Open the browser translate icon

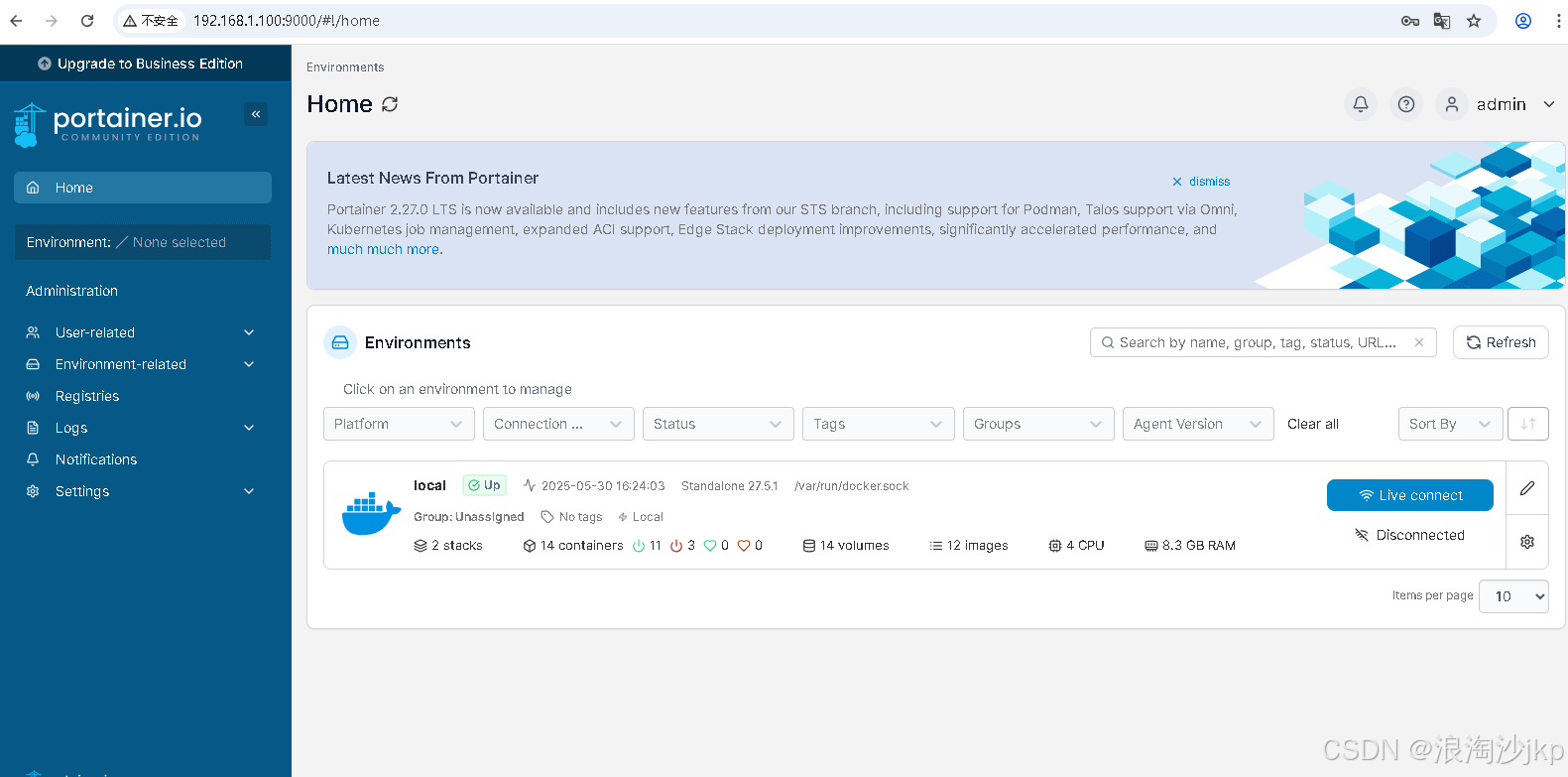click(x=1442, y=21)
